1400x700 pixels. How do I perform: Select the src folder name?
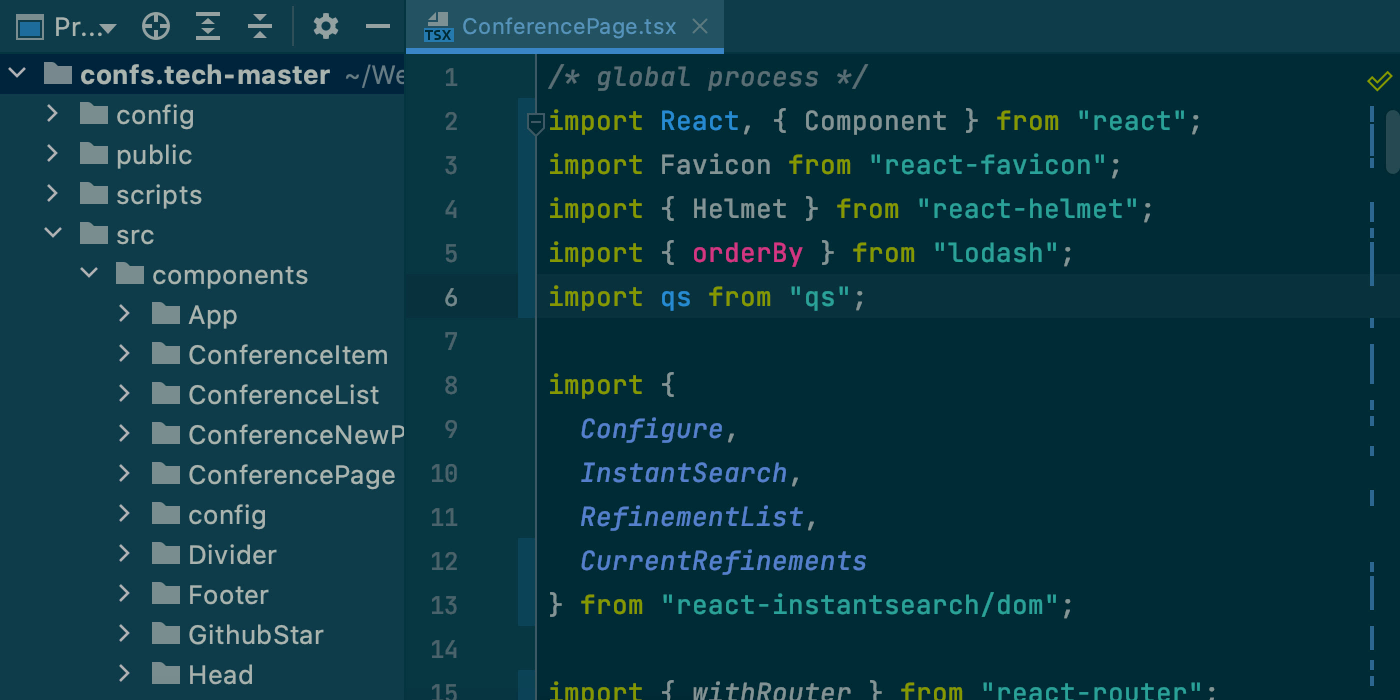(x=135, y=235)
